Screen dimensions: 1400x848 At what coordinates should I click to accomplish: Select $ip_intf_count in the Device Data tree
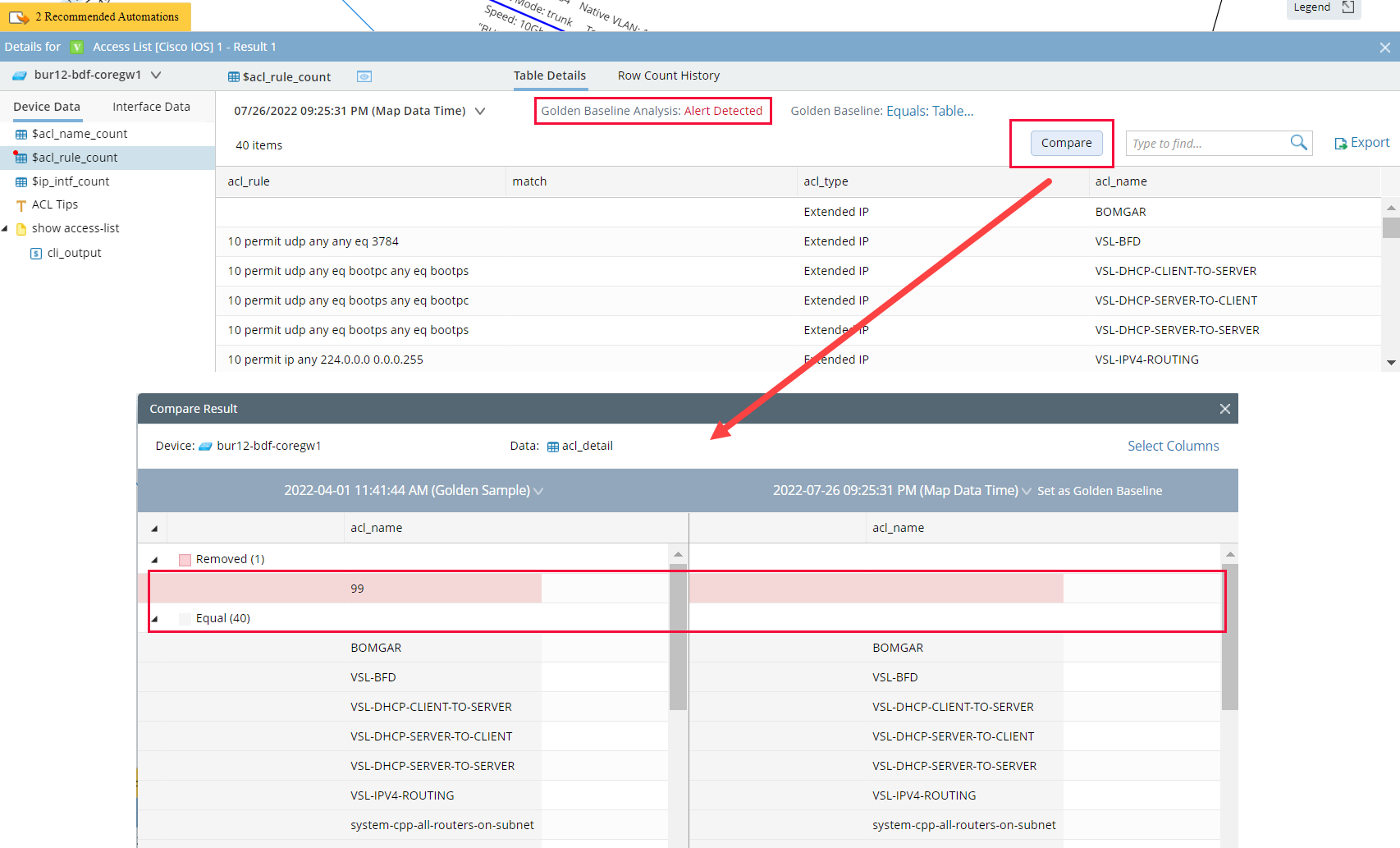point(71,181)
